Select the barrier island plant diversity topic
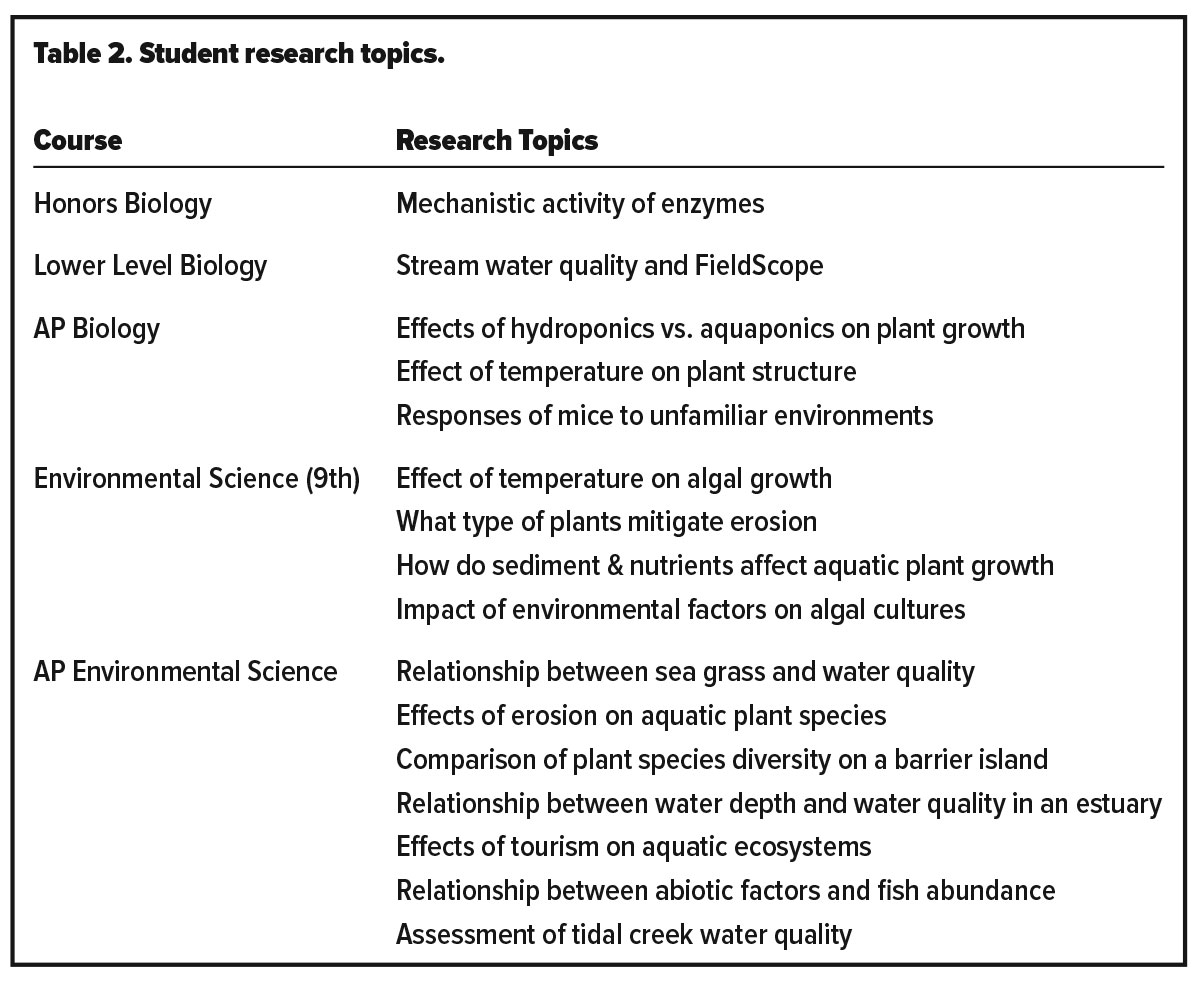The image size is (1199, 981). (x=721, y=759)
